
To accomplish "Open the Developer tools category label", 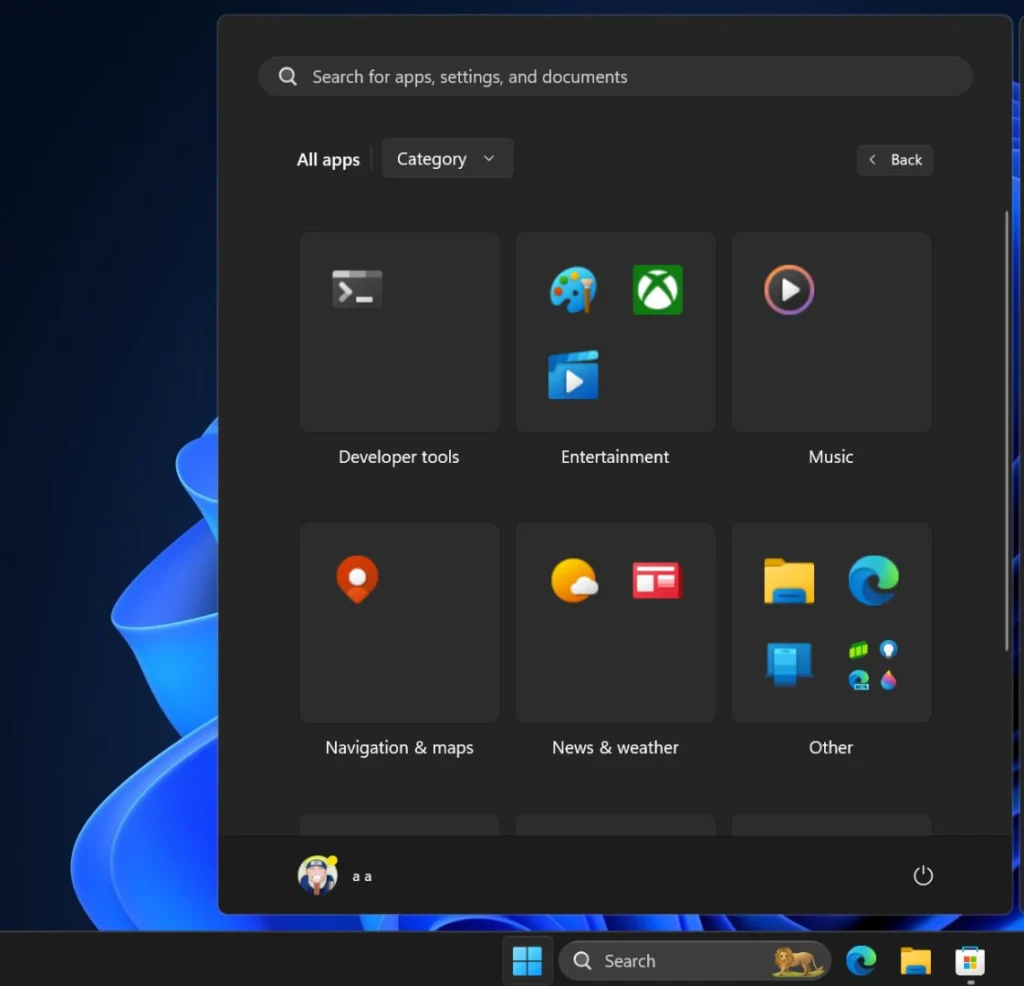I will click(398, 456).
